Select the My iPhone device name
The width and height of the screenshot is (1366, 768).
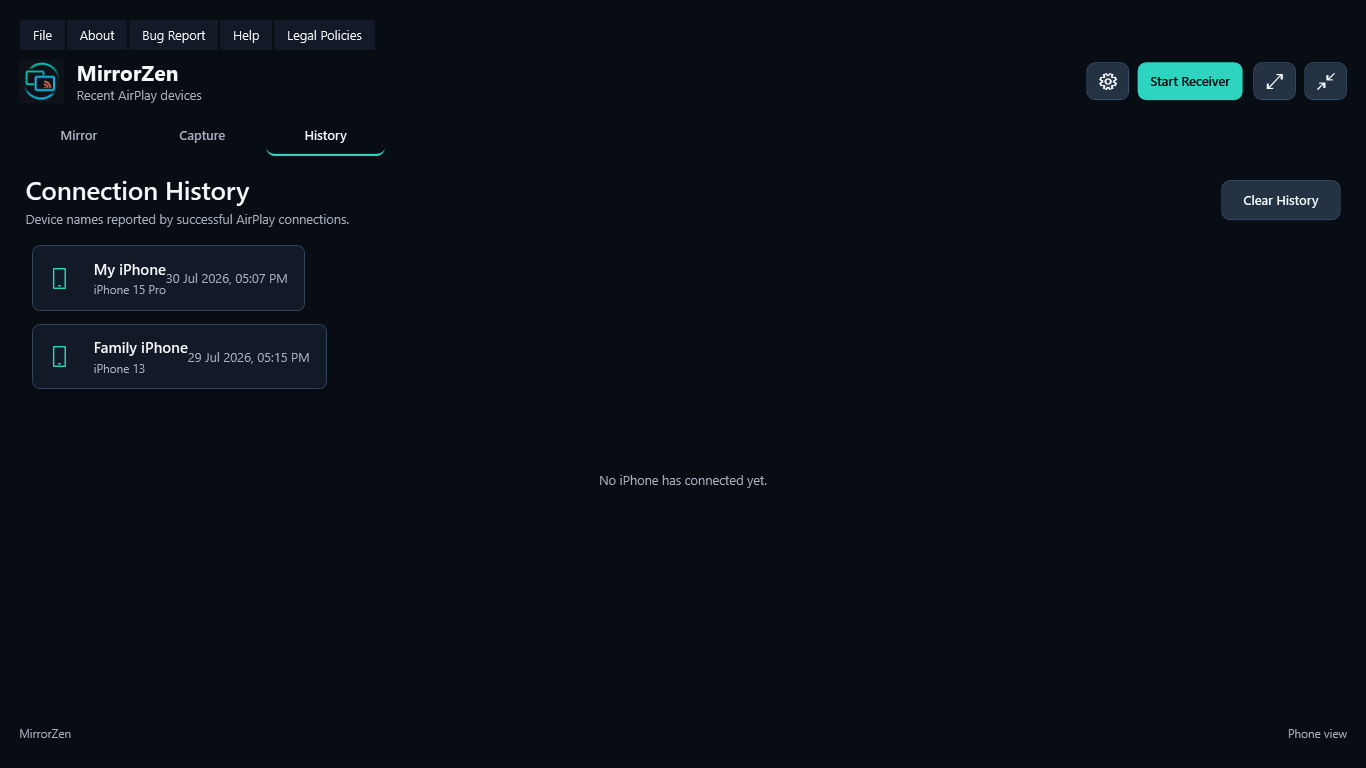130,270
